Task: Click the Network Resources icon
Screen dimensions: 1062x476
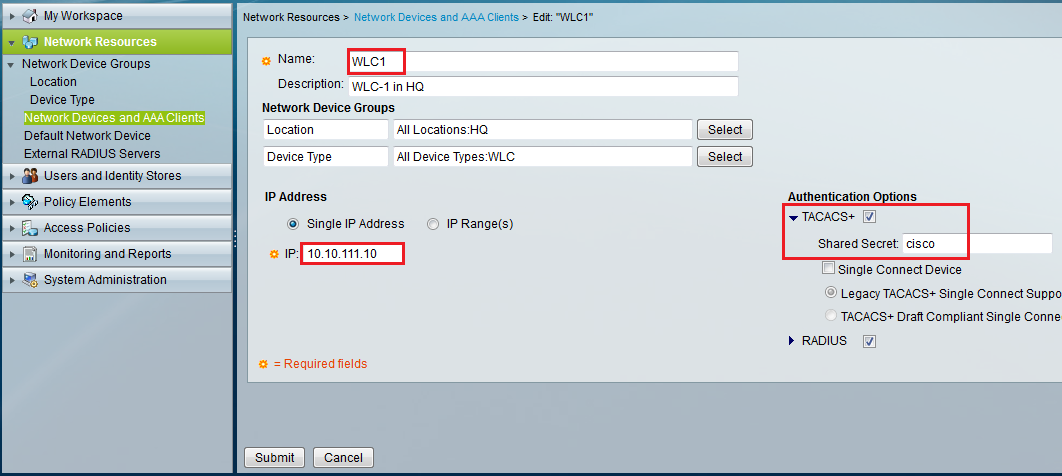Action: click(x=29, y=42)
